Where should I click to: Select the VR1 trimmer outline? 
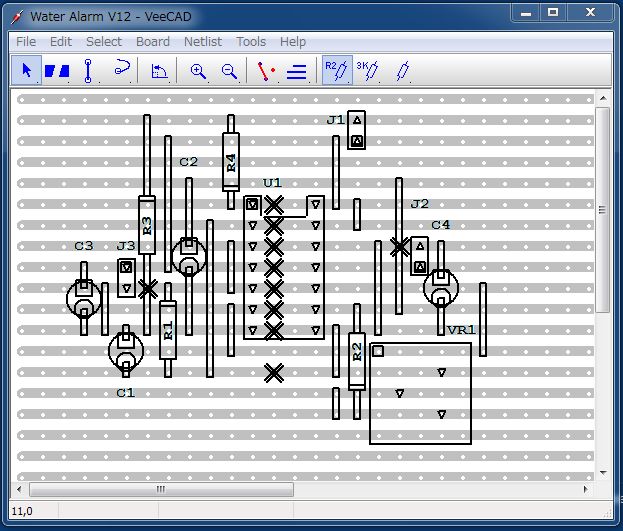(420, 393)
